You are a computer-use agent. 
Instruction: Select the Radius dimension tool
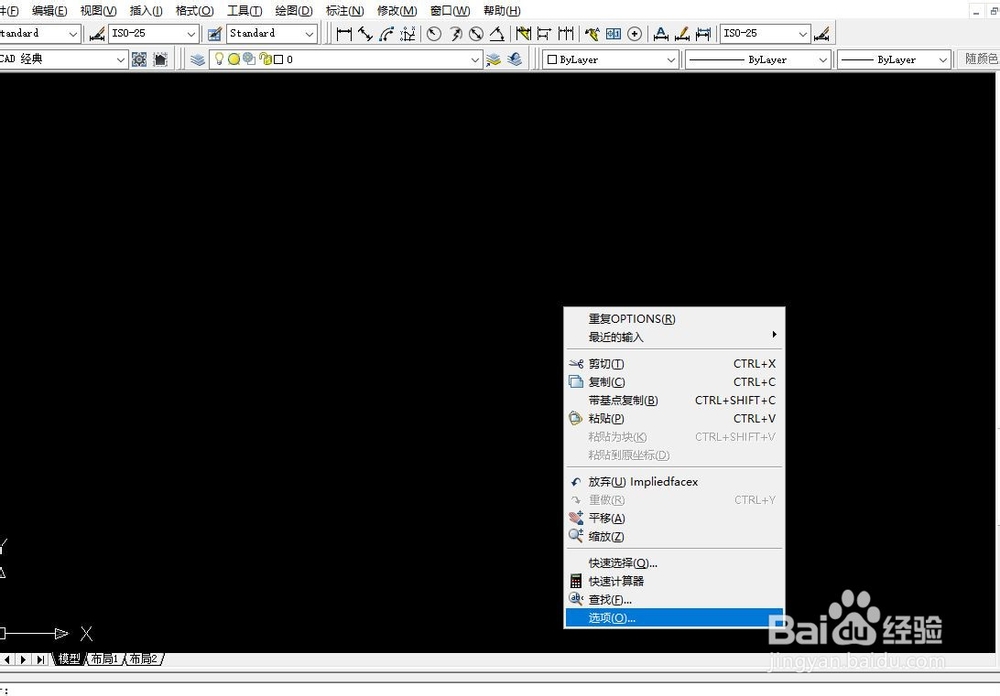tap(434, 33)
